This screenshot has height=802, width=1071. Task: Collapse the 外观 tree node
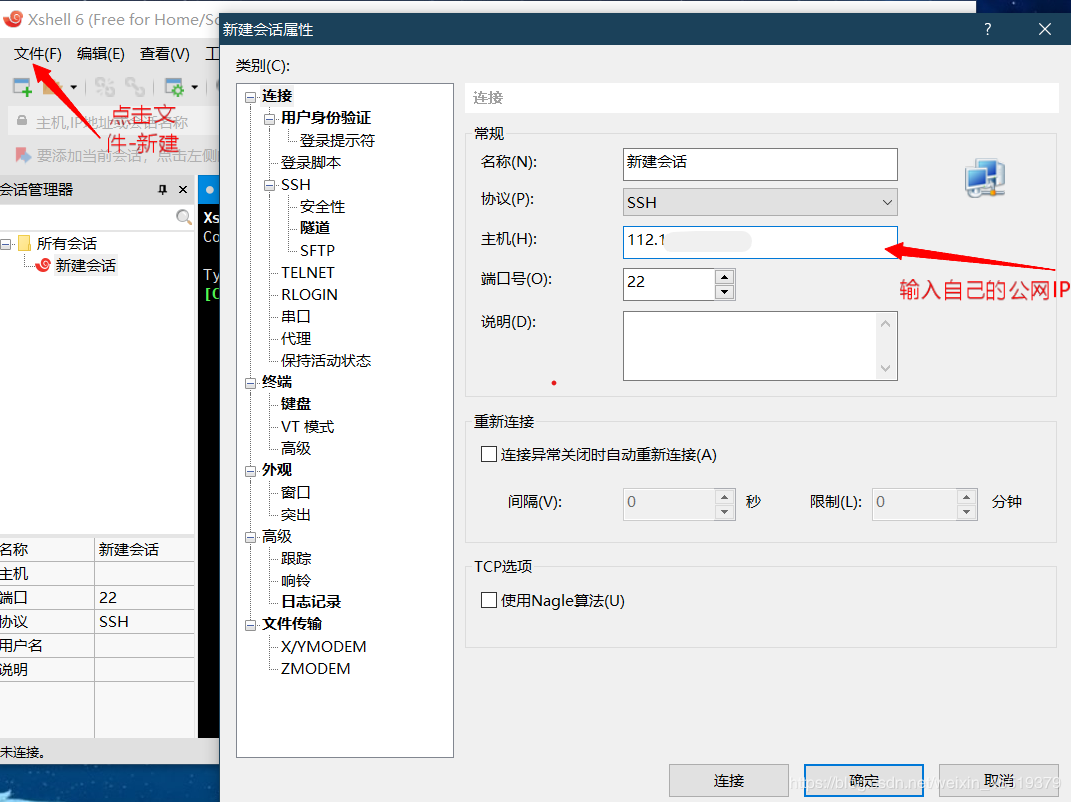click(x=251, y=471)
